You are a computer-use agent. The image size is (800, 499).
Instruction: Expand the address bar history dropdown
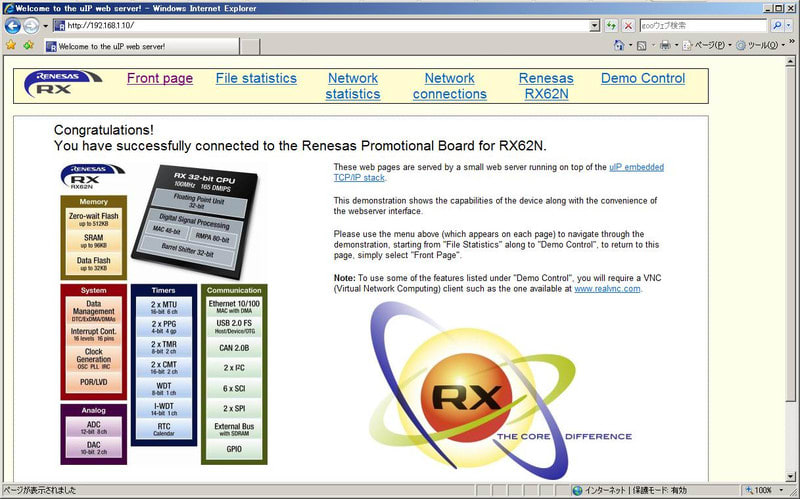click(x=594, y=26)
